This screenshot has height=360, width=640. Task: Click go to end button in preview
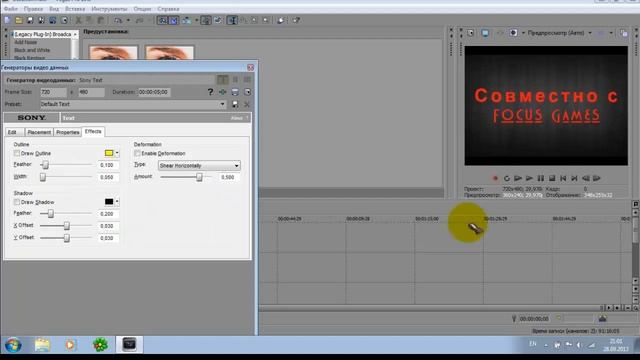tap(574, 178)
